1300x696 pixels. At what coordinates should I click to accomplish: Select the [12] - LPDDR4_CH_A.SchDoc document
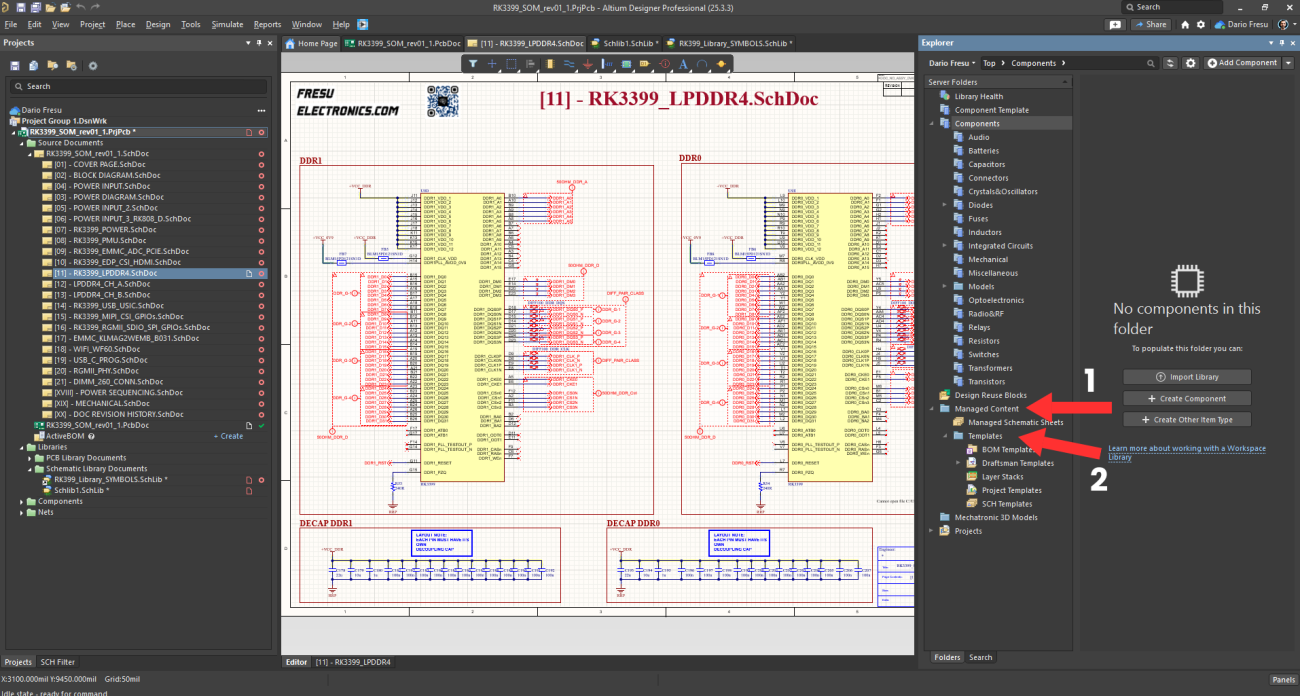point(102,284)
